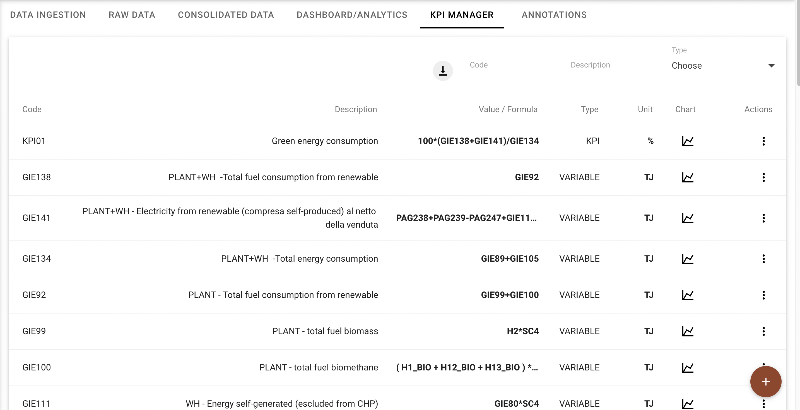Image resolution: width=800 pixels, height=410 pixels.
Task: Click the Type dropdown arrow
Action: 771,66
